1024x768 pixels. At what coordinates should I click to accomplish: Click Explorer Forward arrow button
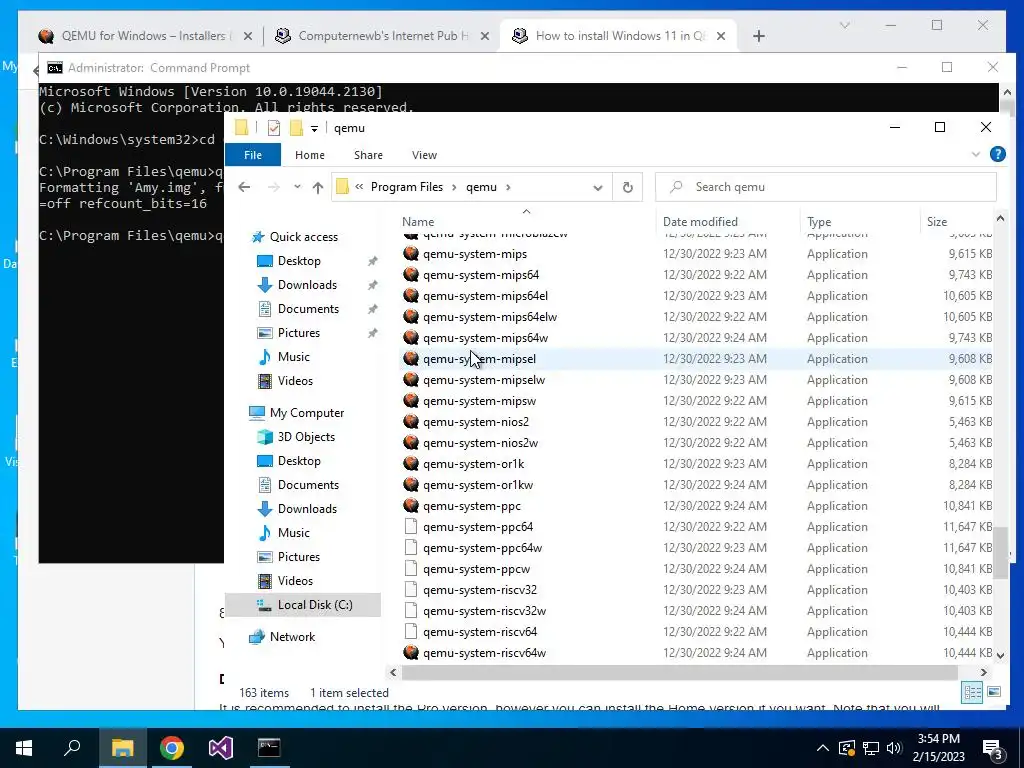[274, 187]
